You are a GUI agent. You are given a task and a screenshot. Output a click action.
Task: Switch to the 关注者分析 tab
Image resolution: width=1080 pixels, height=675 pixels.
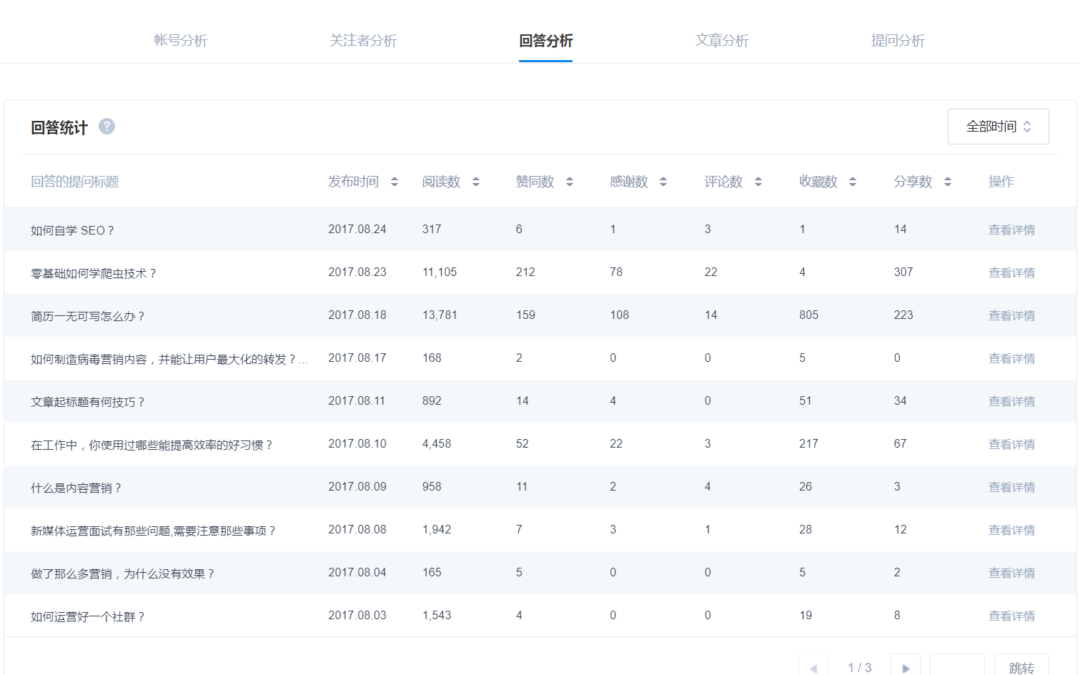(x=363, y=41)
